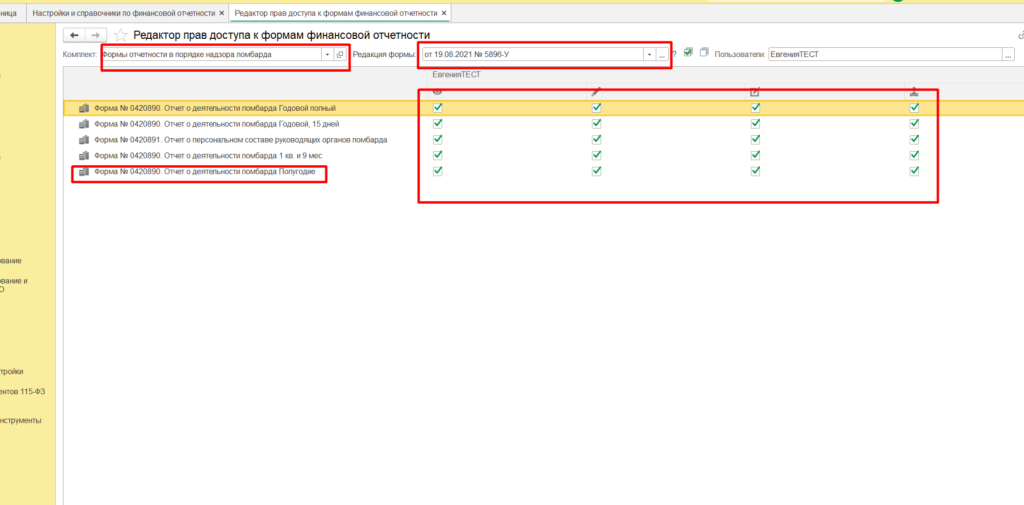1024x505 pixels.
Task: Open the Редакция формы dropdown arrow
Action: coord(648,54)
